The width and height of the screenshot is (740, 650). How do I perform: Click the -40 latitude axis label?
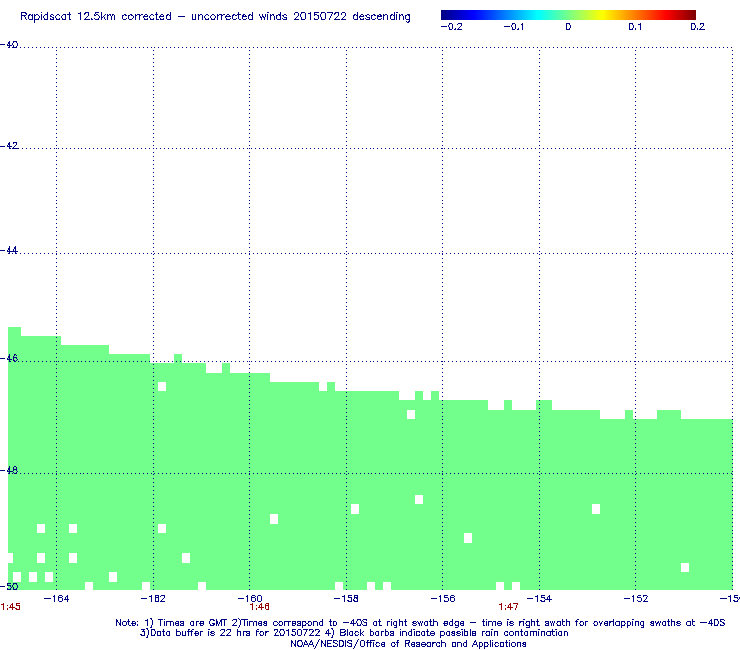click(x=9, y=45)
